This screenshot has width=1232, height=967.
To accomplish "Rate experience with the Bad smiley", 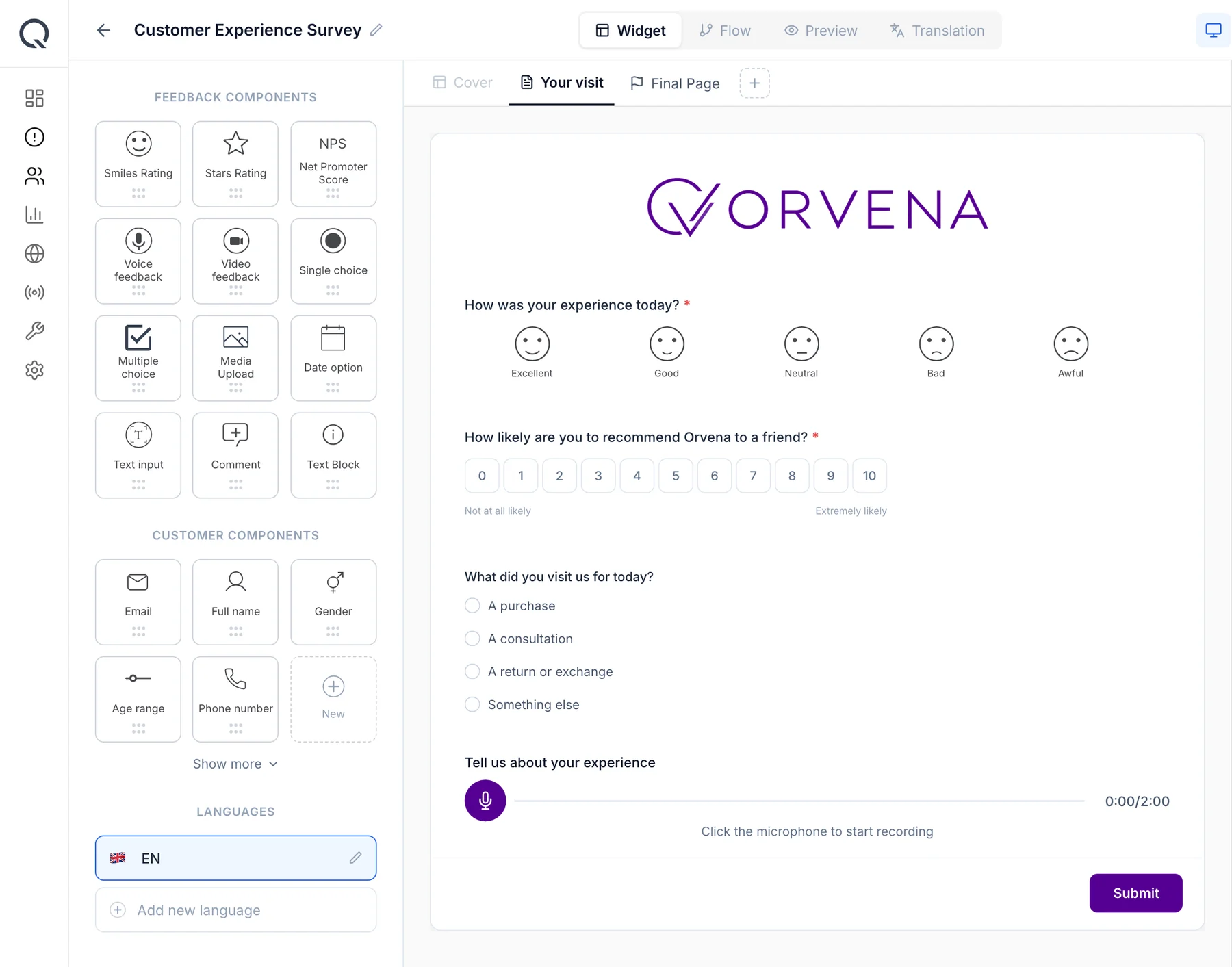I will coord(936,344).
